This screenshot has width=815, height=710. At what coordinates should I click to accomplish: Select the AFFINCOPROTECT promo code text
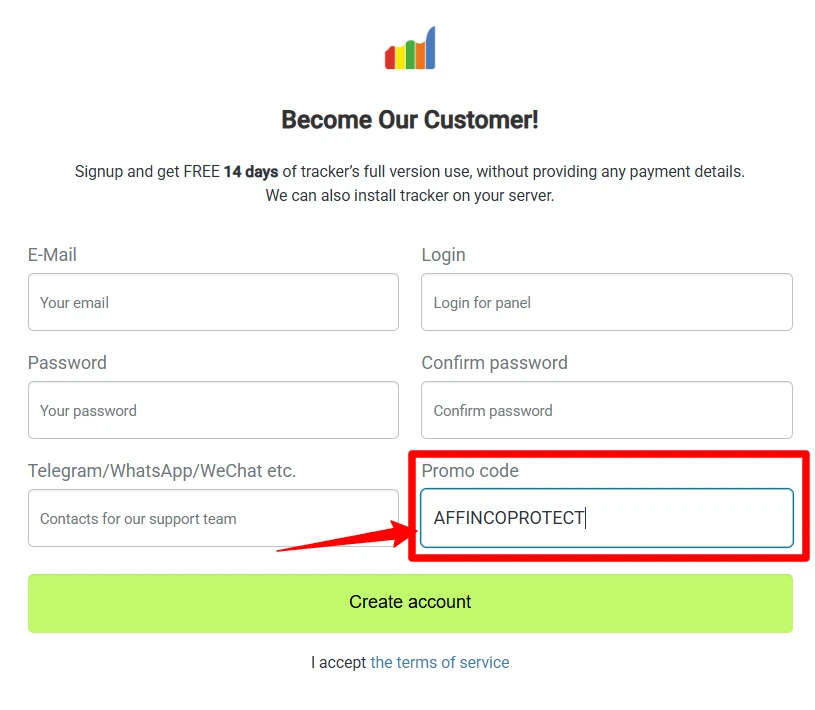508,518
